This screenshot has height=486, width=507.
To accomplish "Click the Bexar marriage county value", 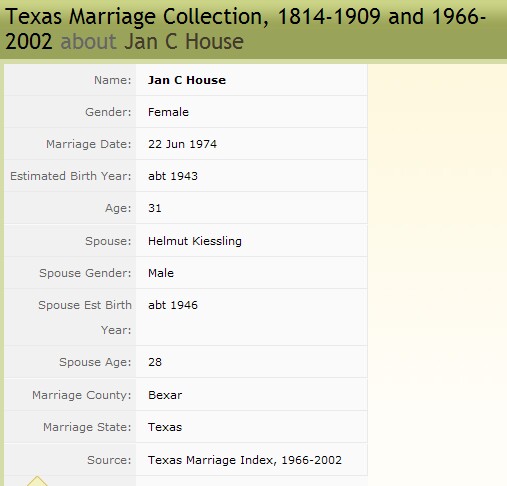I will click(165, 395).
